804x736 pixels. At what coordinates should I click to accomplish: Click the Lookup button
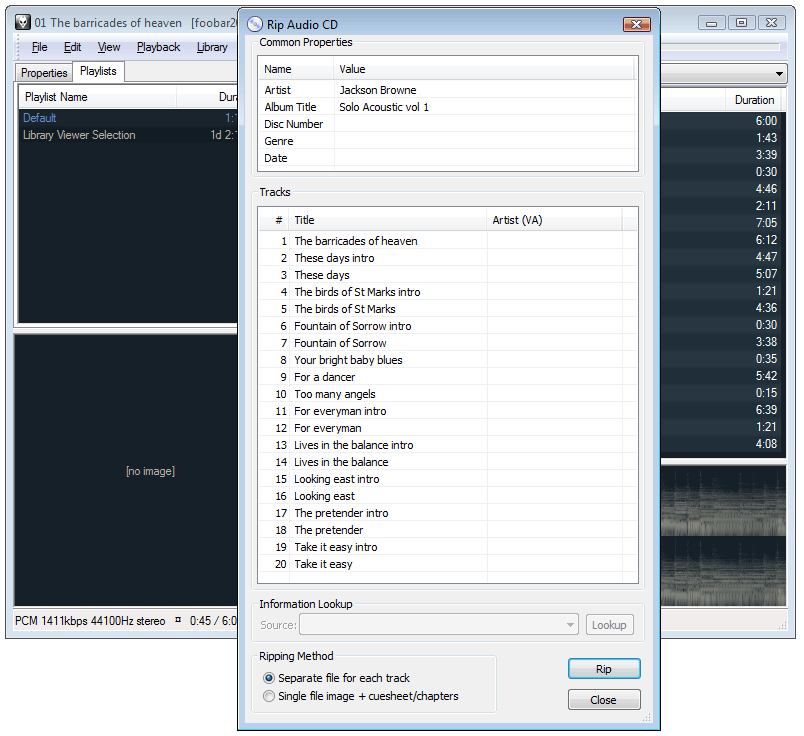point(609,625)
